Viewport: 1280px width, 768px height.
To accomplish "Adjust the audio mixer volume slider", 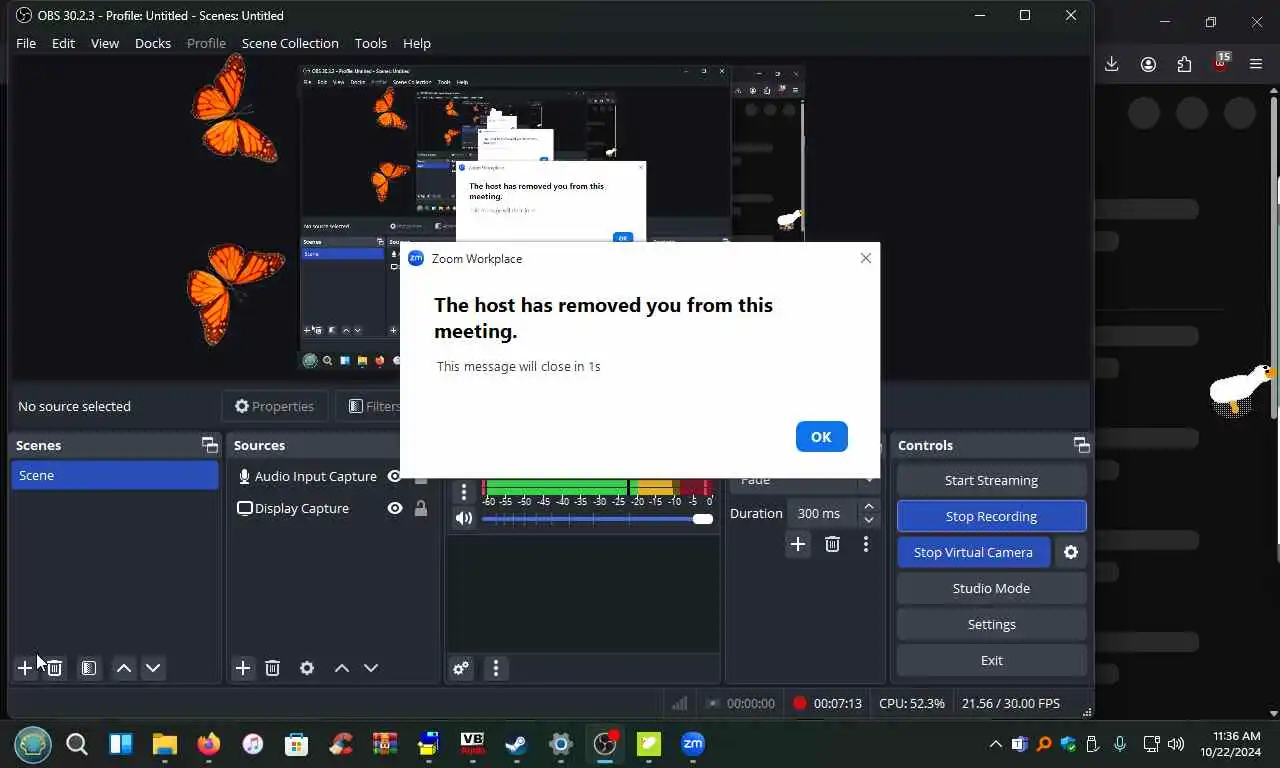I will pyautogui.click(x=597, y=519).
